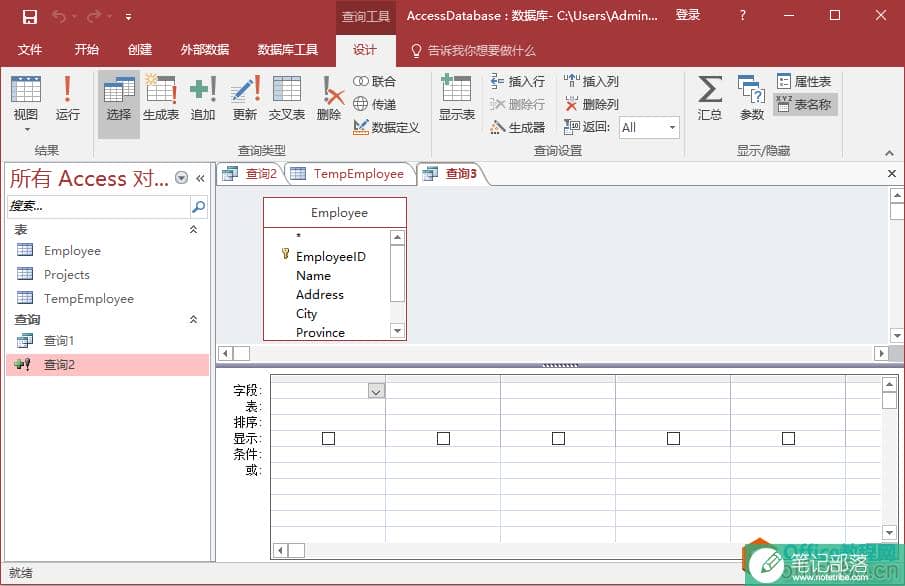Check the 显示 box in second grid column
Viewport: 905px width, 586px height.
(x=443, y=439)
